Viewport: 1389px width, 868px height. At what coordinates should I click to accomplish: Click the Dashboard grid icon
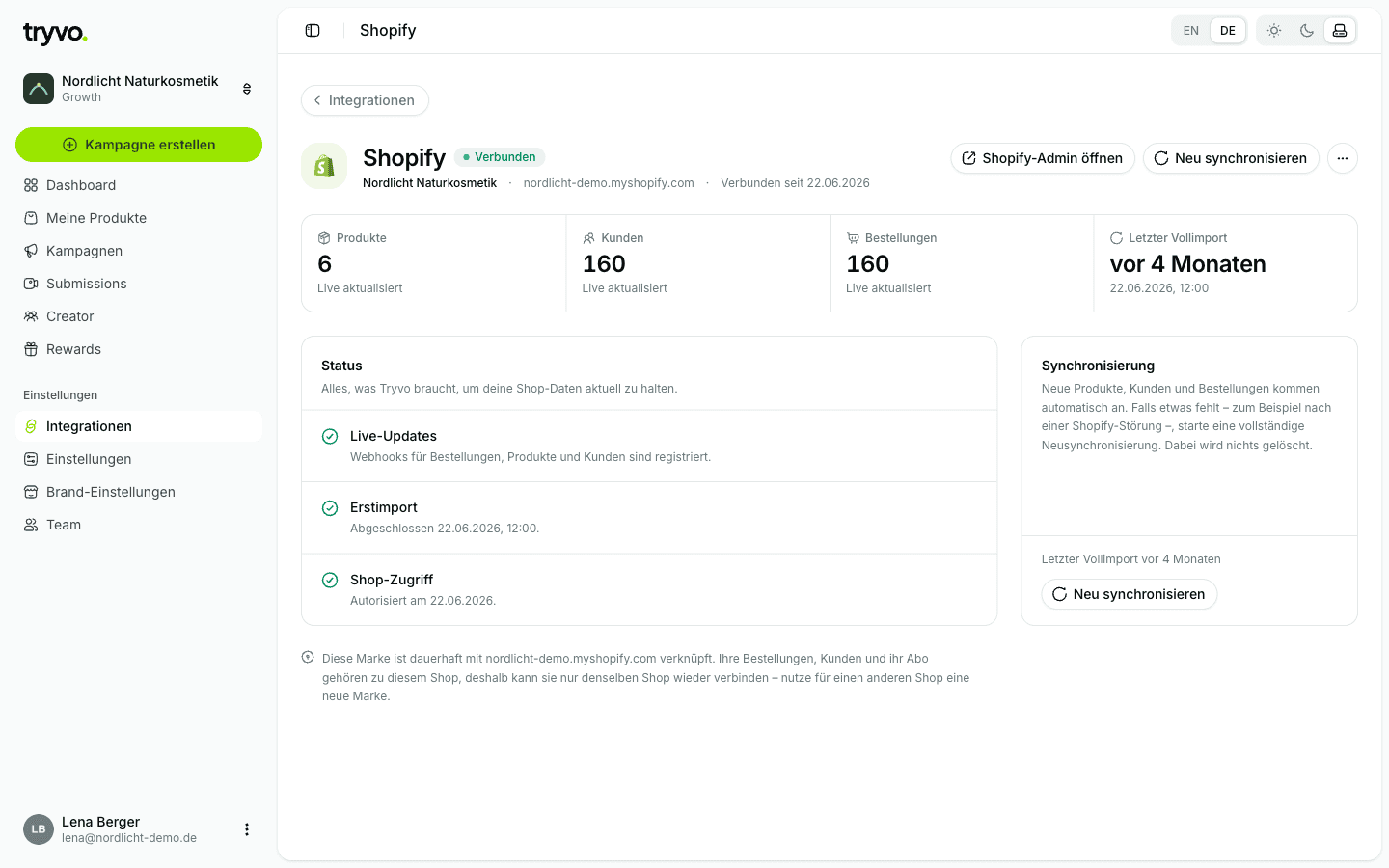pyautogui.click(x=31, y=185)
